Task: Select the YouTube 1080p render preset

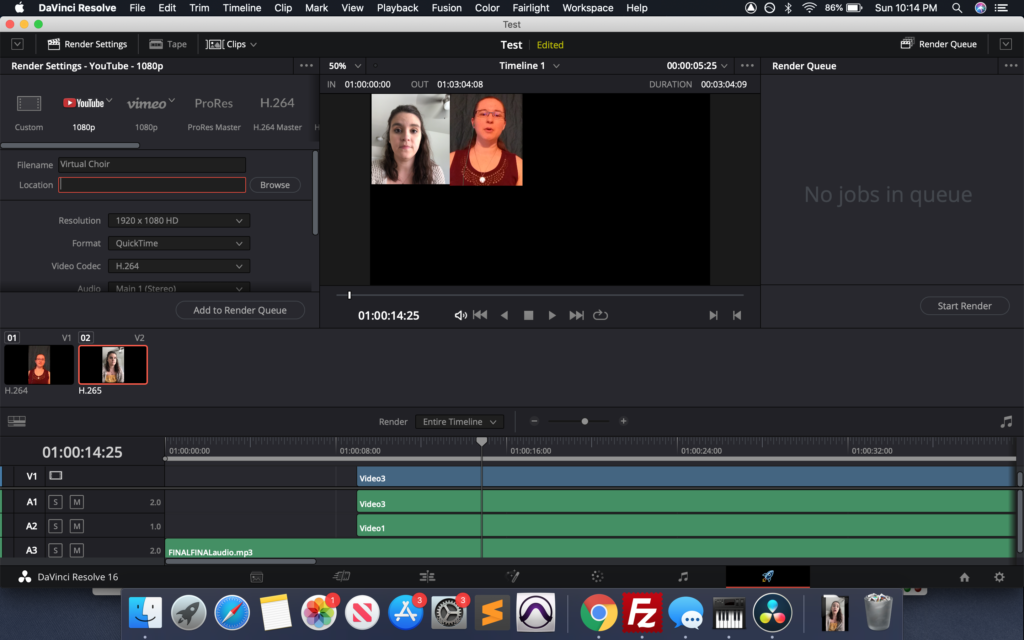Action: point(85,111)
